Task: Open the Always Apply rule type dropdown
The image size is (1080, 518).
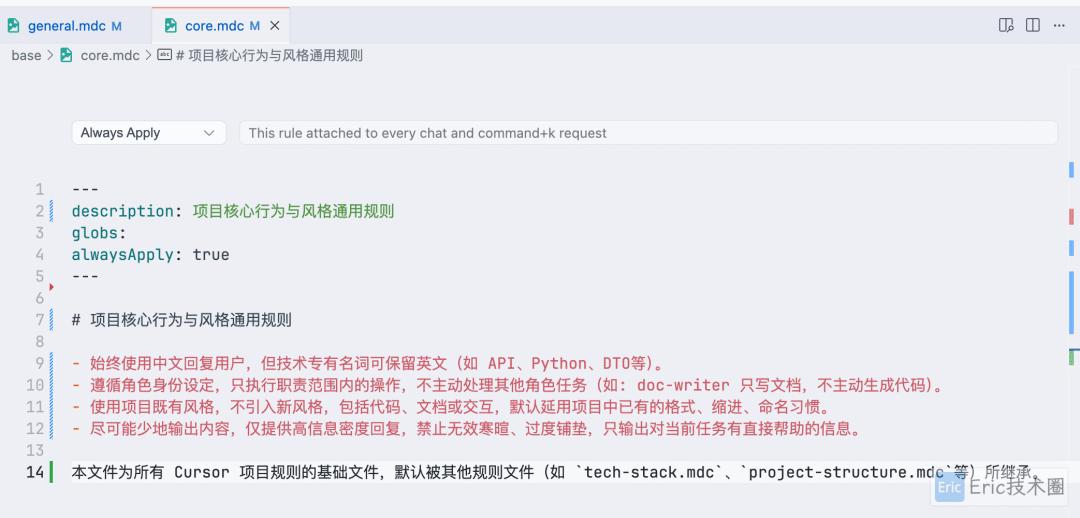Action: click(148, 133)
